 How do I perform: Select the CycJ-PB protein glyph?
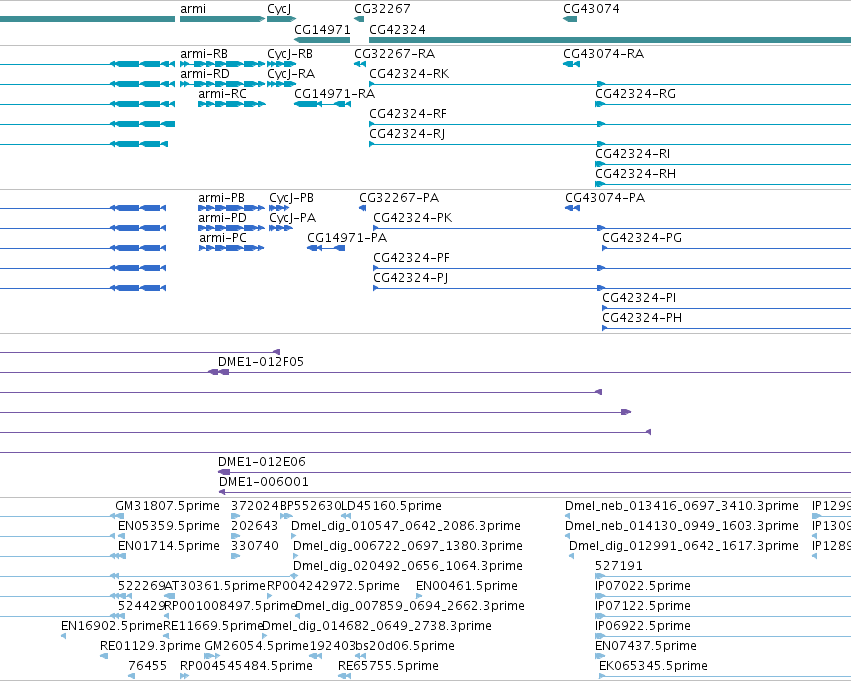point(279,208)
